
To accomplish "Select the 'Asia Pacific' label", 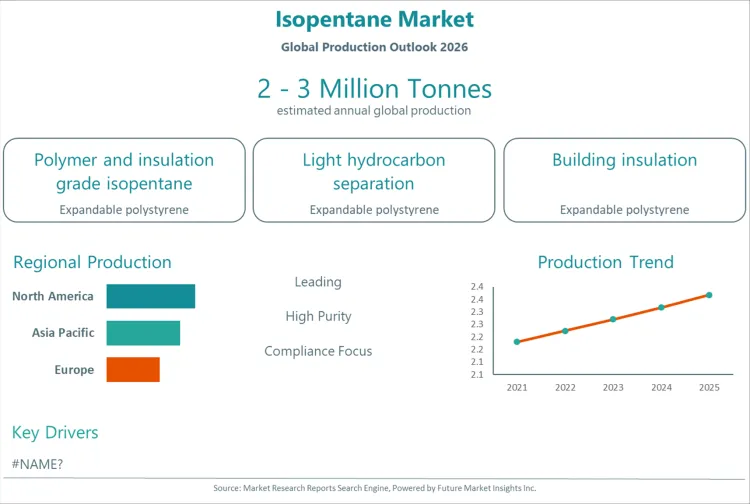I will pyautogui.click(x=63, y=333).
